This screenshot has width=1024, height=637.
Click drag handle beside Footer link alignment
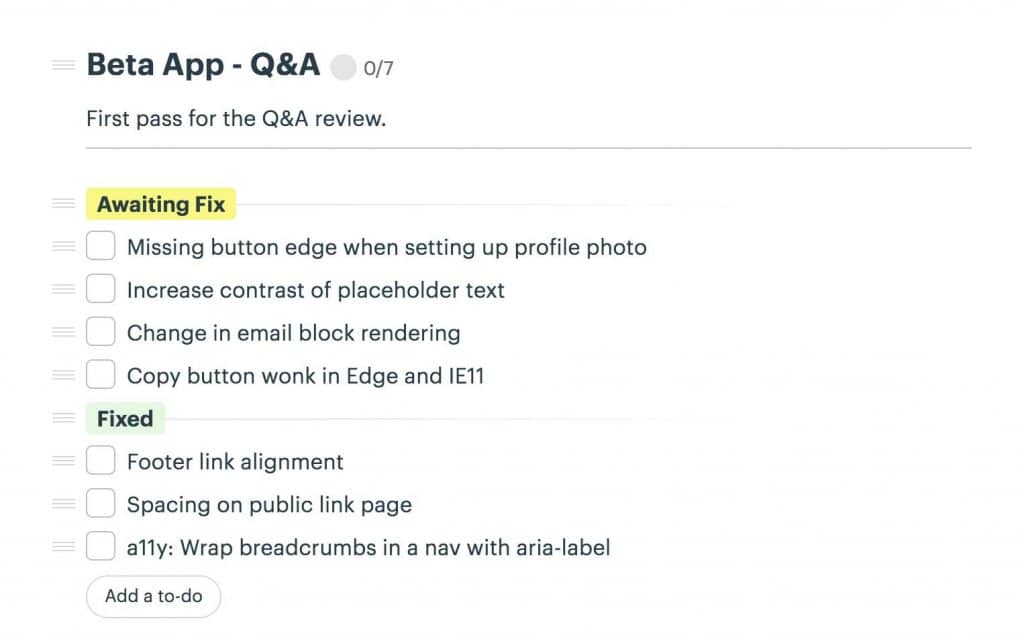coord(64,461)
